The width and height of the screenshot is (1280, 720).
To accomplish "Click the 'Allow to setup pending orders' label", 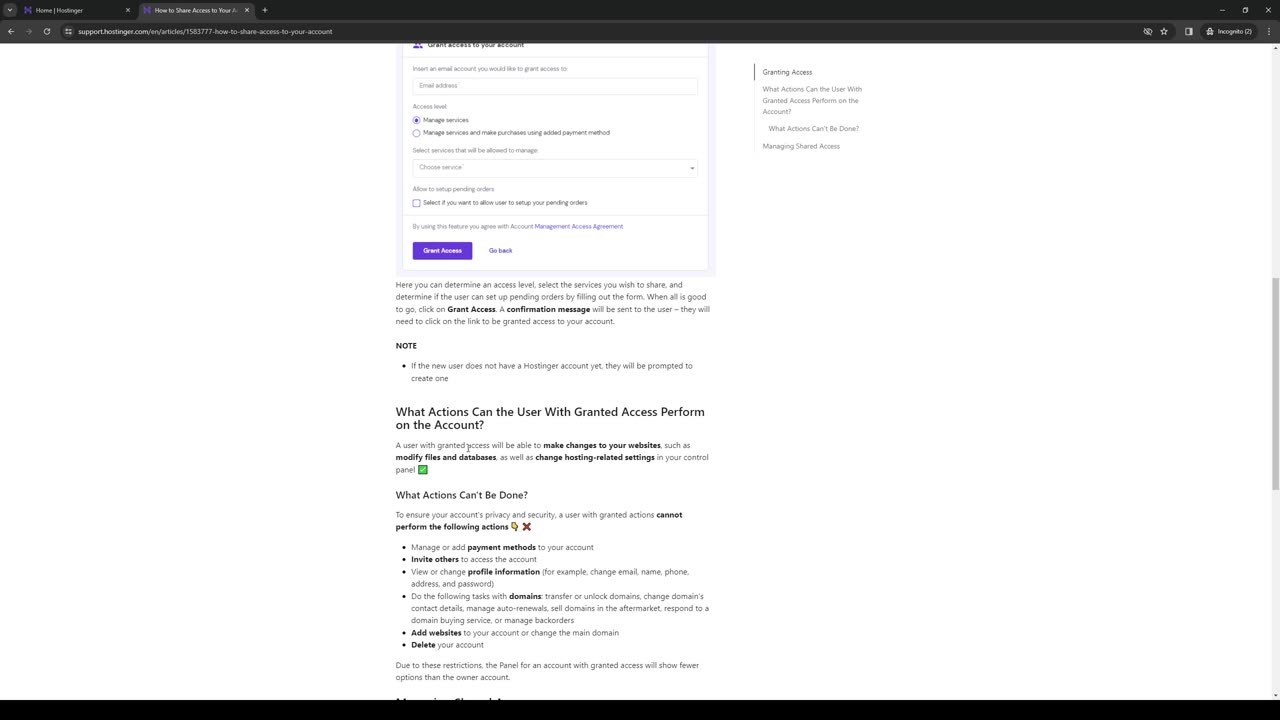I will coord(453,189).
